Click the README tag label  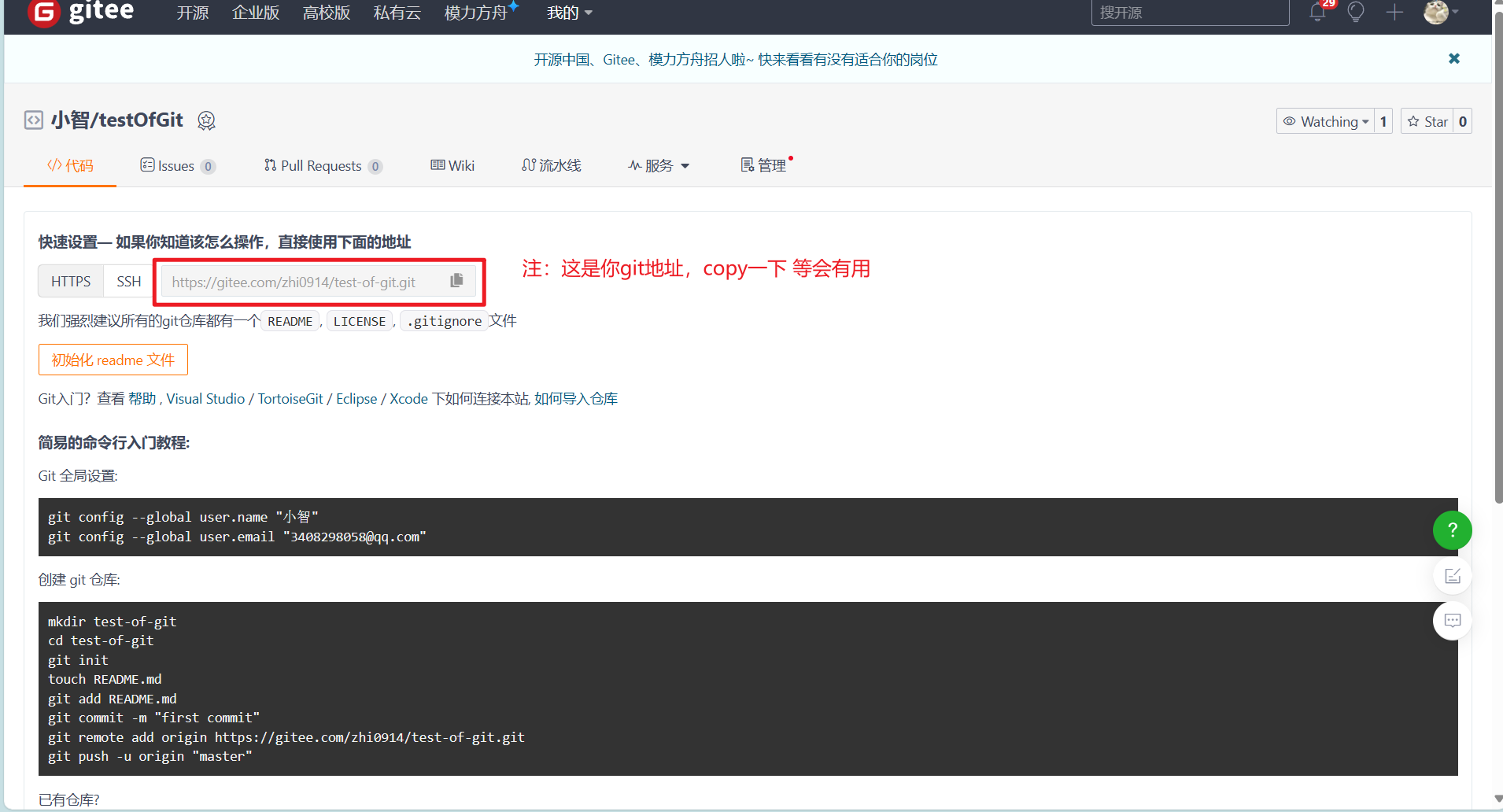click(290, 321)
